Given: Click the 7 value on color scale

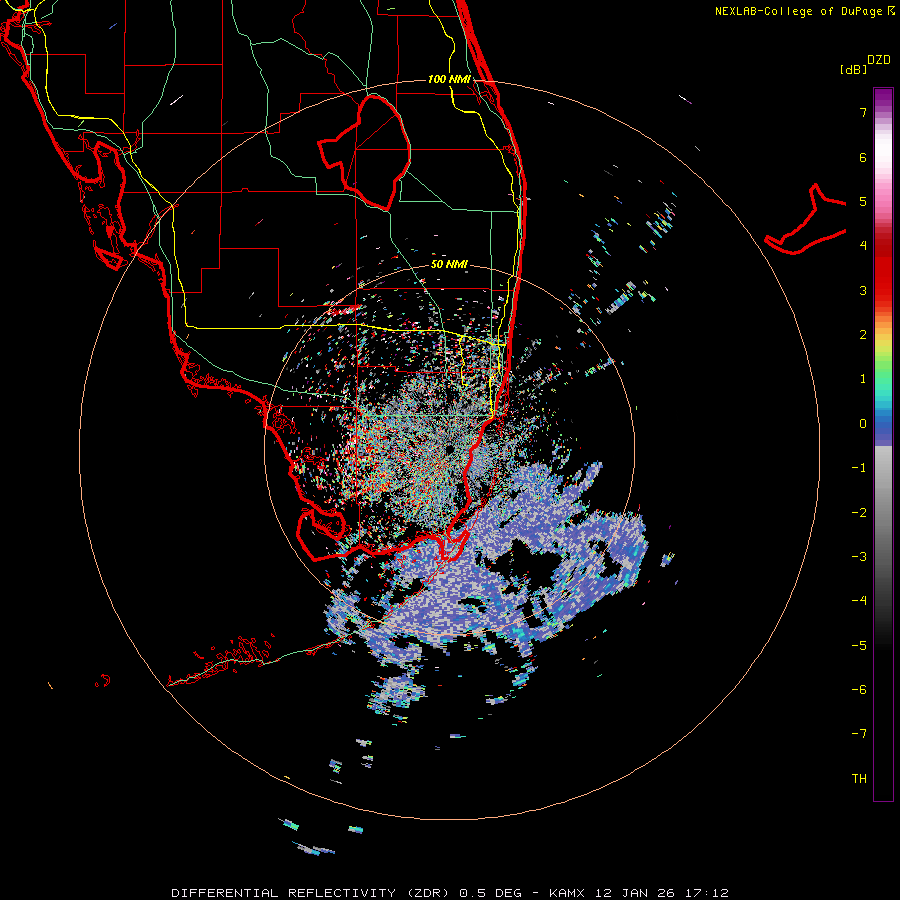Looking at the screenshot, I should point(863,112).
